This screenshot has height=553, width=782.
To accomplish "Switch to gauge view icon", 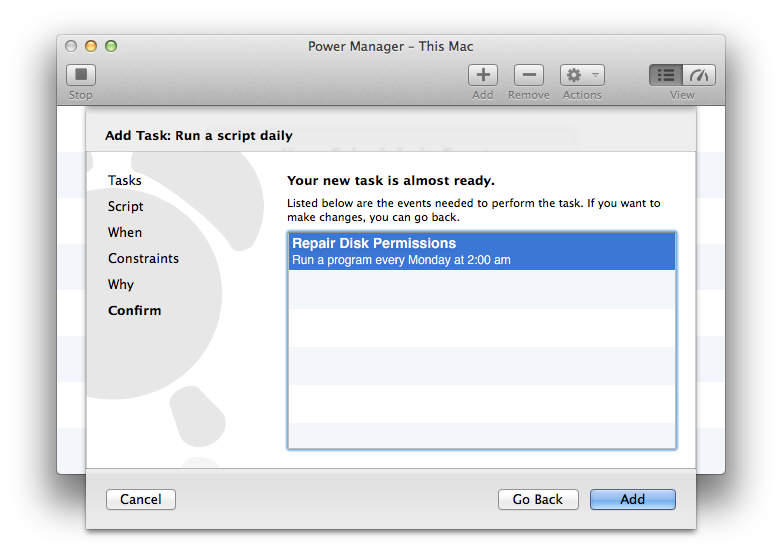I will [699, 75].
